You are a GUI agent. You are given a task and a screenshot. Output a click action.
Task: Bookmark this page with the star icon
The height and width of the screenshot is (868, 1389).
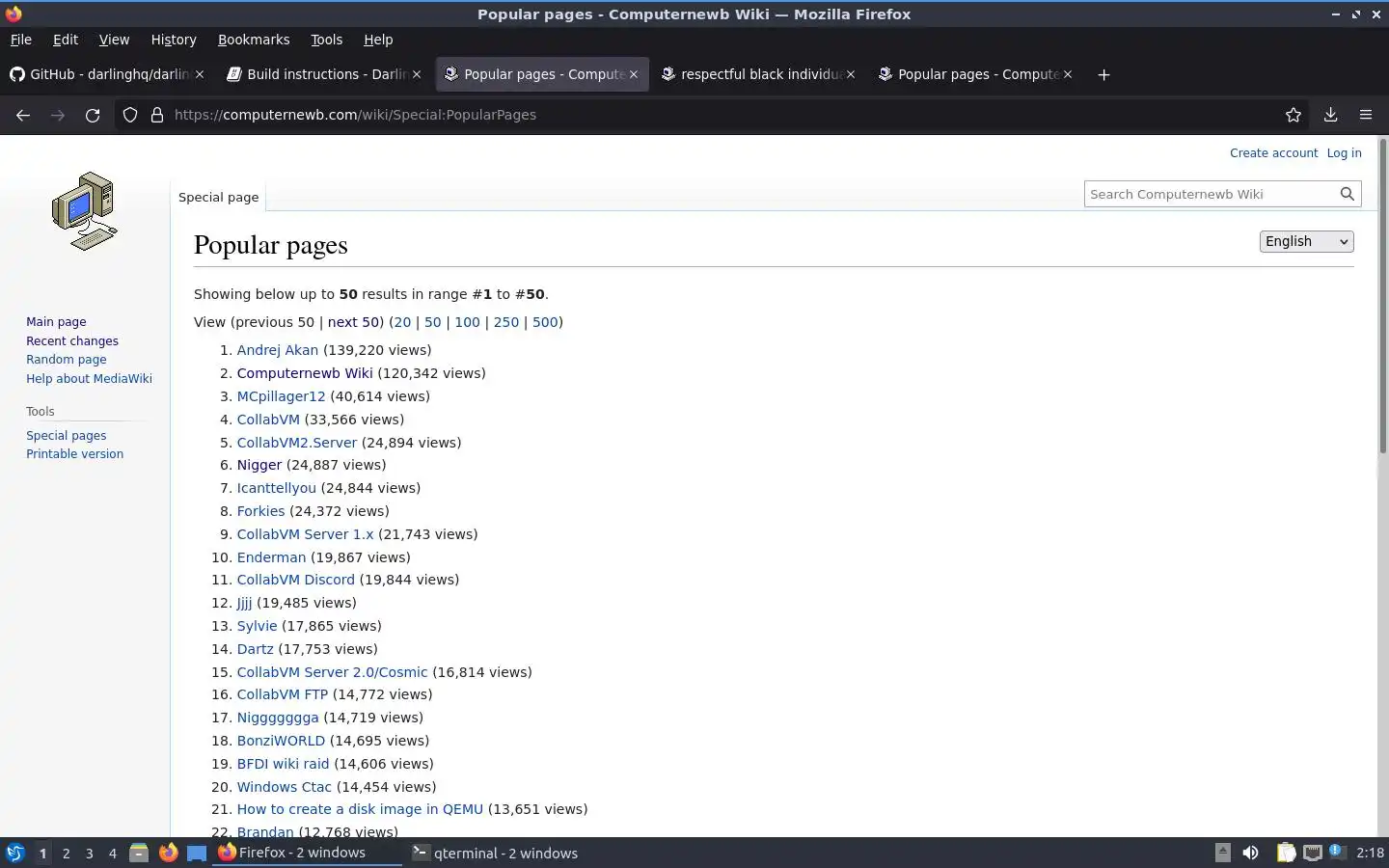(x=1294, y=115)
